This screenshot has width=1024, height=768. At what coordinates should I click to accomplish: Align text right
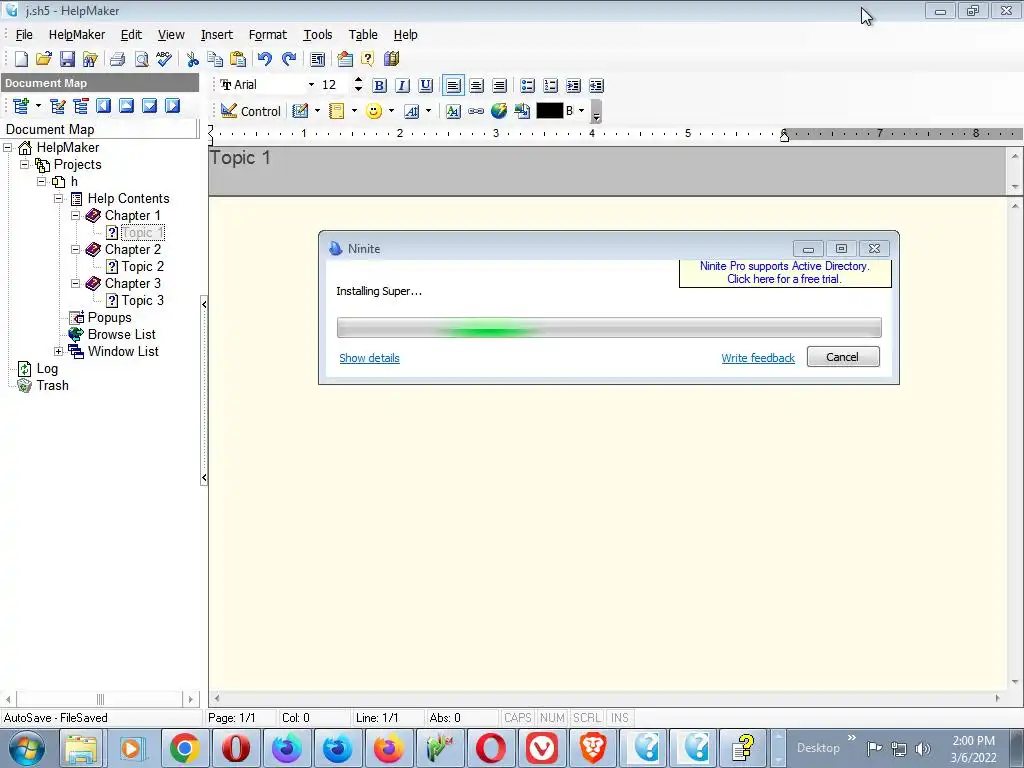500,86
